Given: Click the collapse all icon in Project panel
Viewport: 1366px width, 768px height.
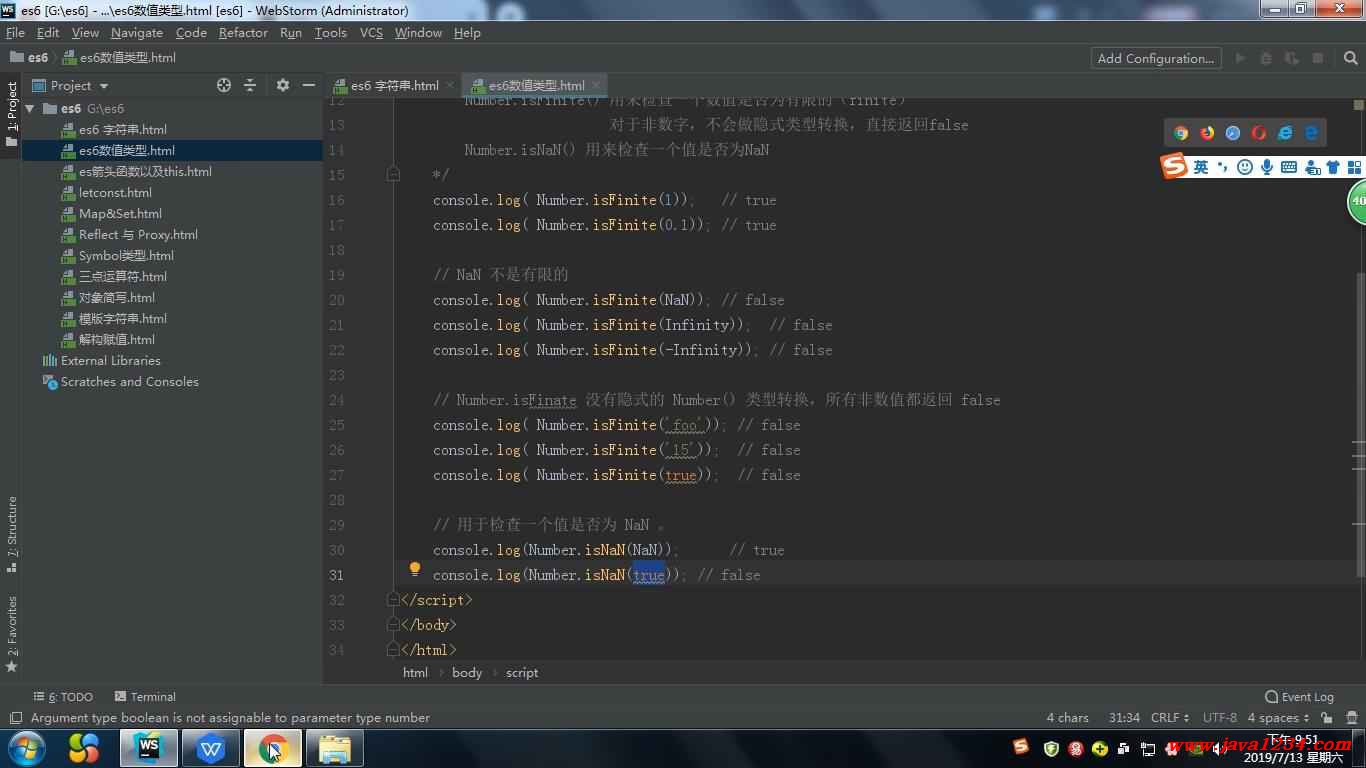Looking at the screenshot, I should [x=250, y=85].
